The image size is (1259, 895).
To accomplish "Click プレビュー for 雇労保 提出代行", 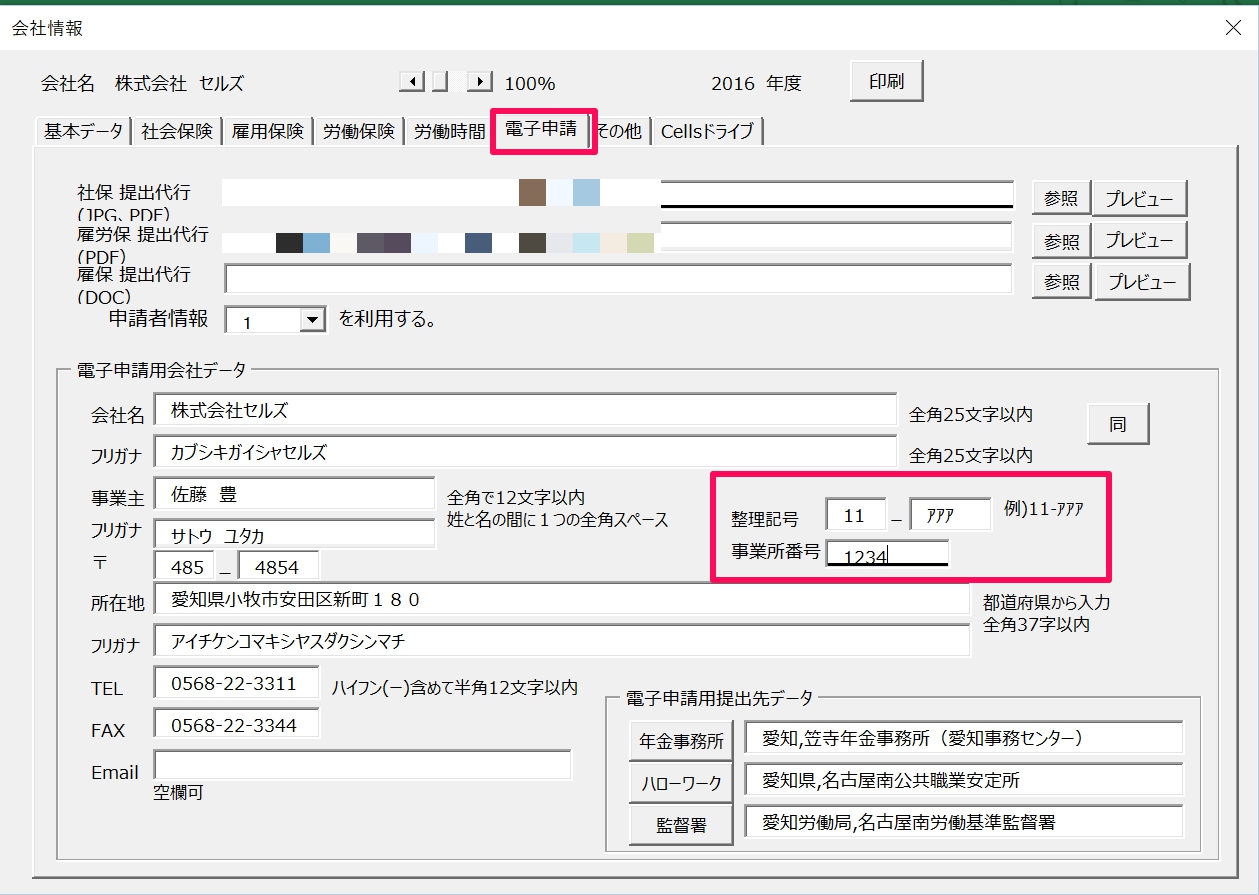I will tap(1139, 240).
